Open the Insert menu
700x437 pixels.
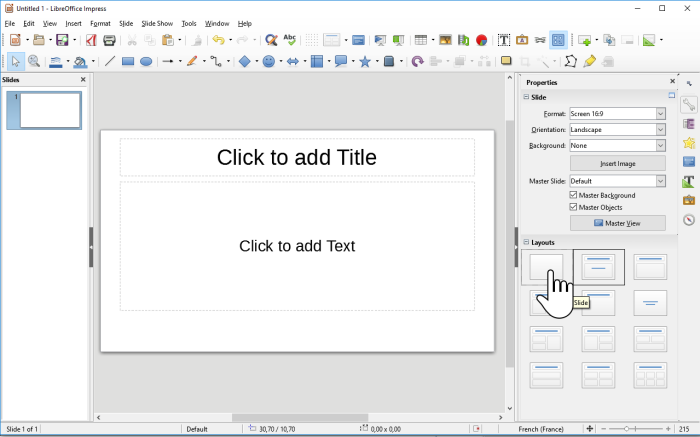click(x=73, y=23)
